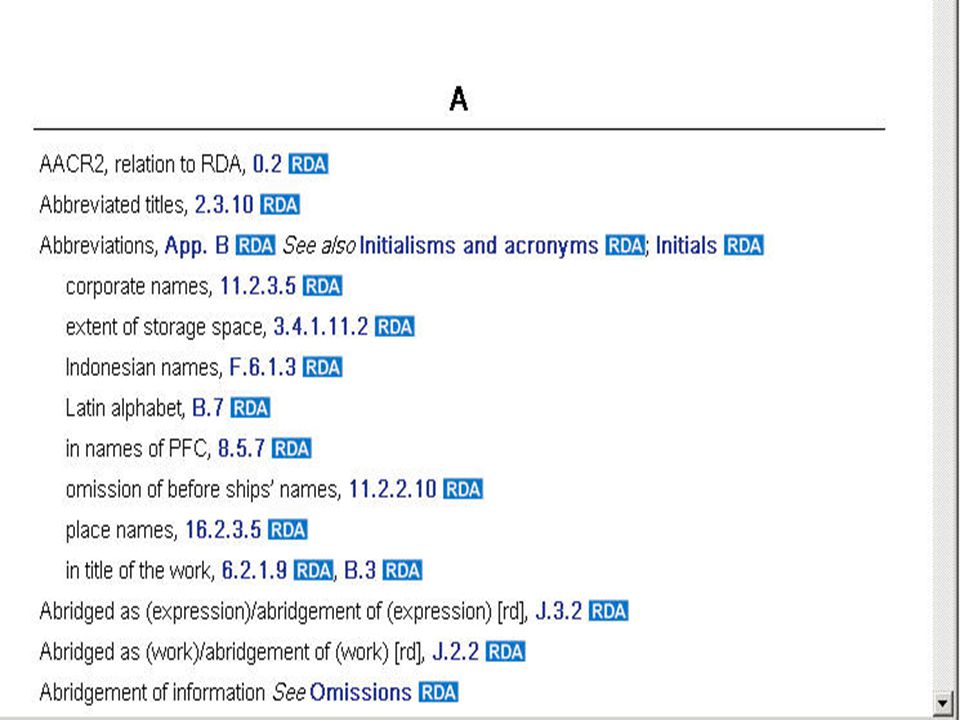This screenshot has width=960, height=720.
Task: Open rule B.7 Latin alphabet
Action: coord(208,408)
